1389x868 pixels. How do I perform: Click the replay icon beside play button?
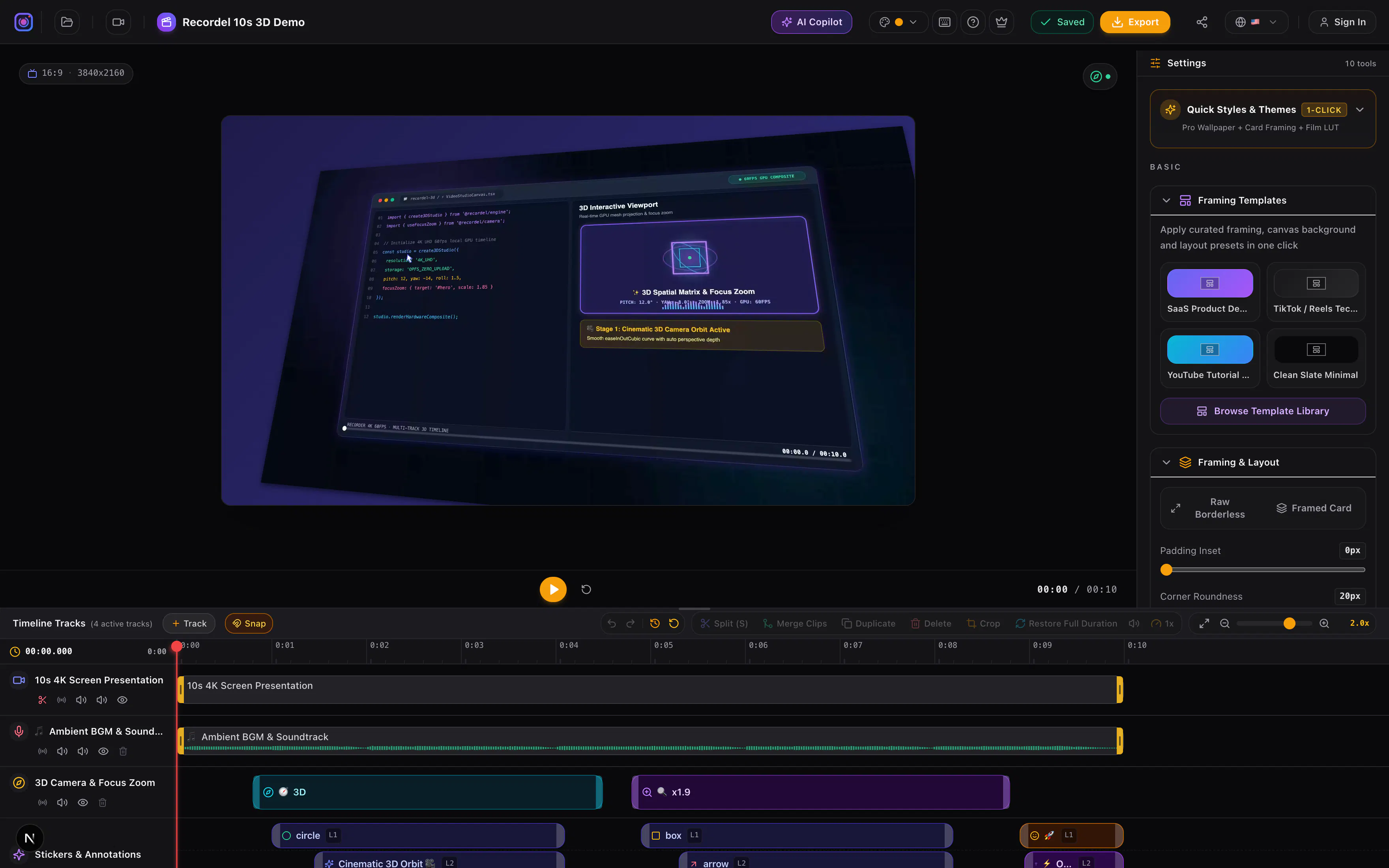pyautogui.click(x=586, y=589)
